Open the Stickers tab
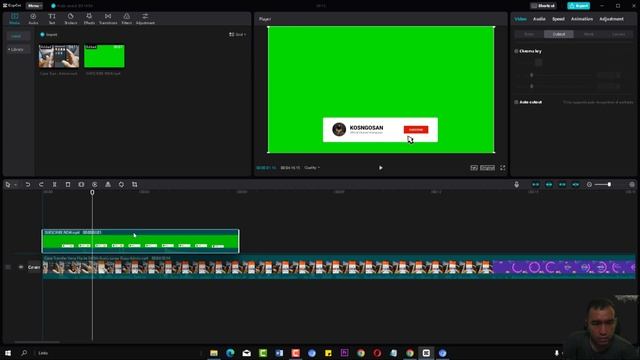The width and height of the screenshot is (640, 360). (71, 18)
